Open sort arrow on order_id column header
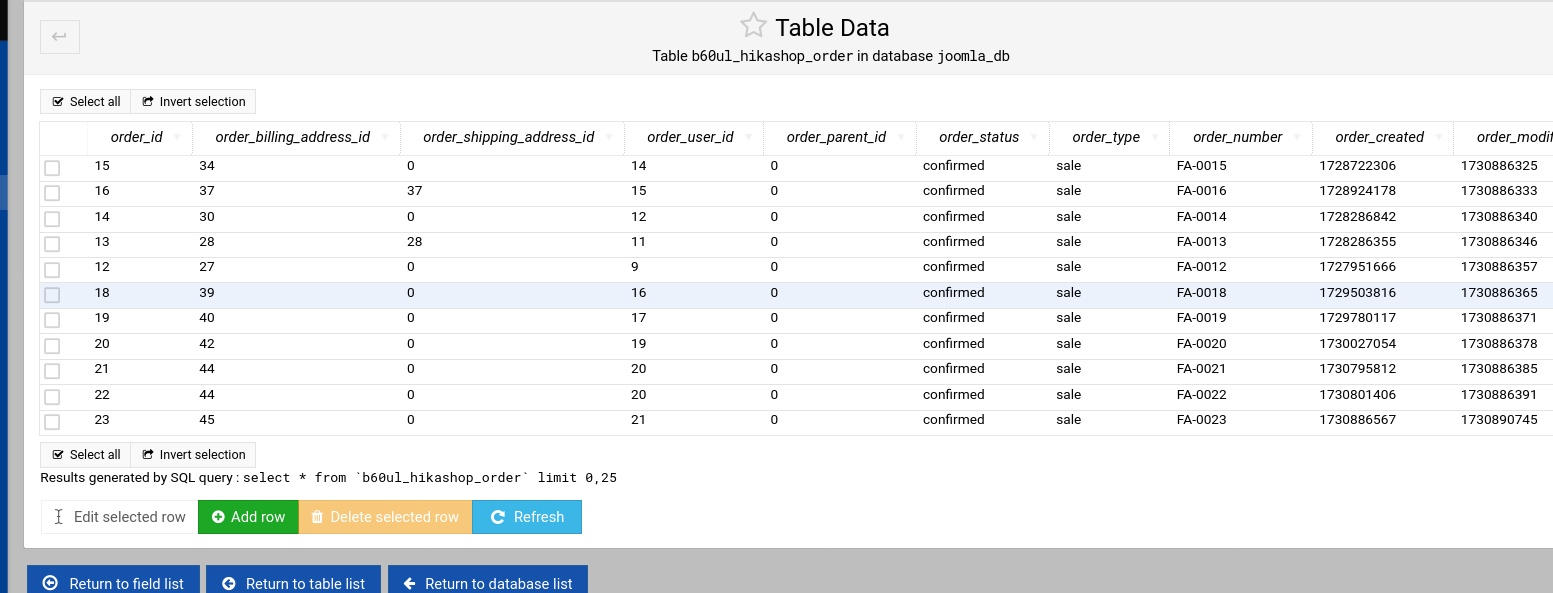Viewport: 1553px width, 593px height. point(177,138)
